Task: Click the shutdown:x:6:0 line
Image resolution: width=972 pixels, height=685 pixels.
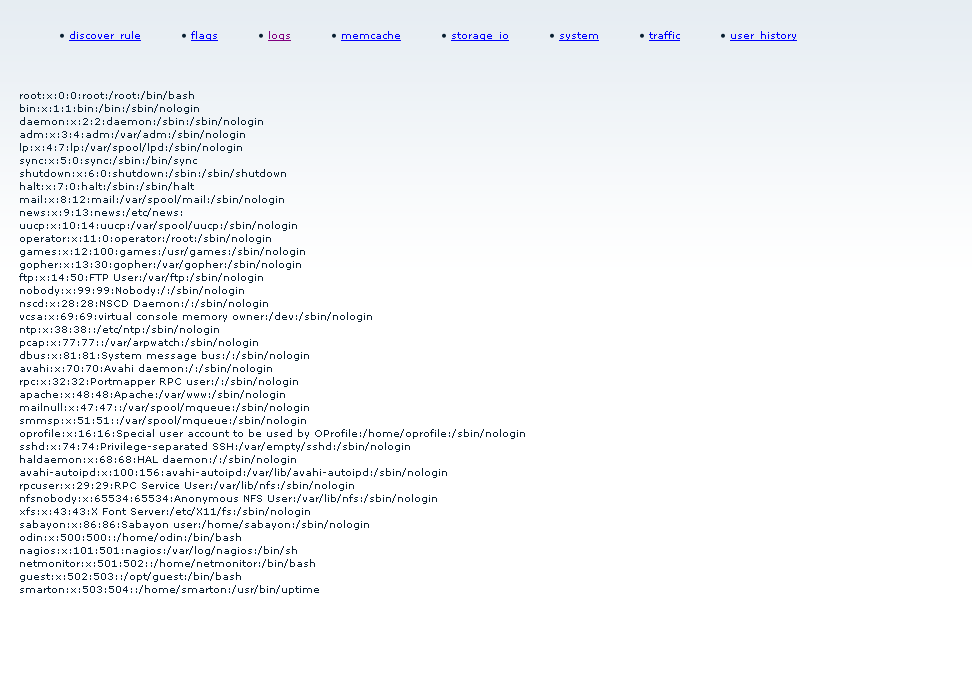Action: coord(153,174)
